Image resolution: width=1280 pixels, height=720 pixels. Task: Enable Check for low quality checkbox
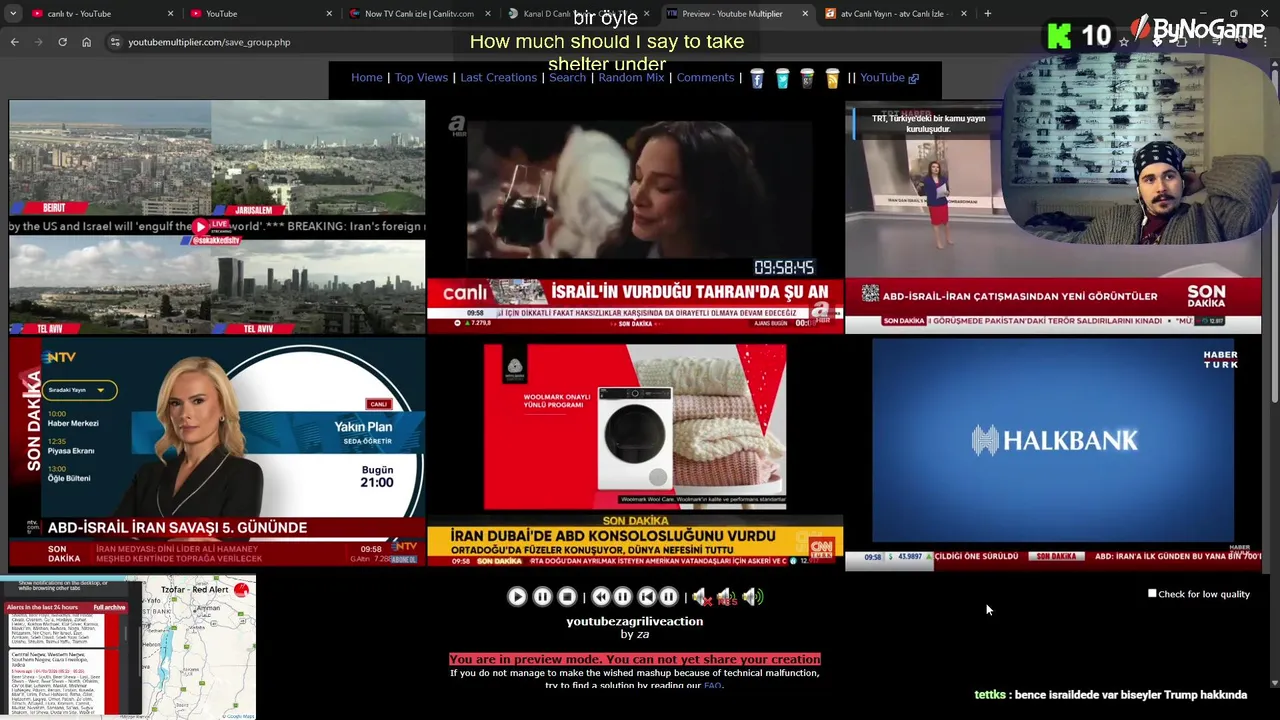pos(1152,594)
